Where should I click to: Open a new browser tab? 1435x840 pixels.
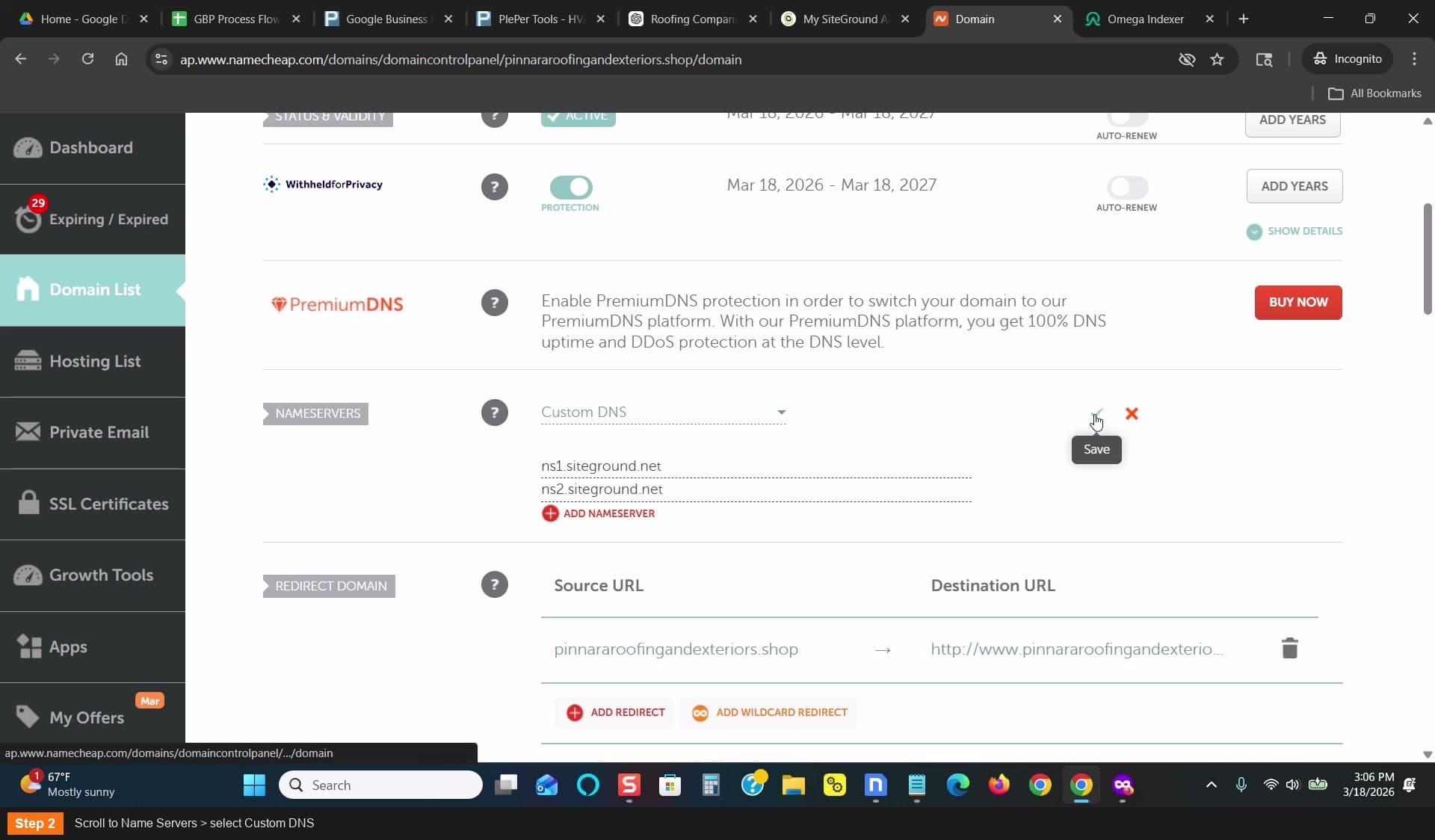tap(1244, 19)
